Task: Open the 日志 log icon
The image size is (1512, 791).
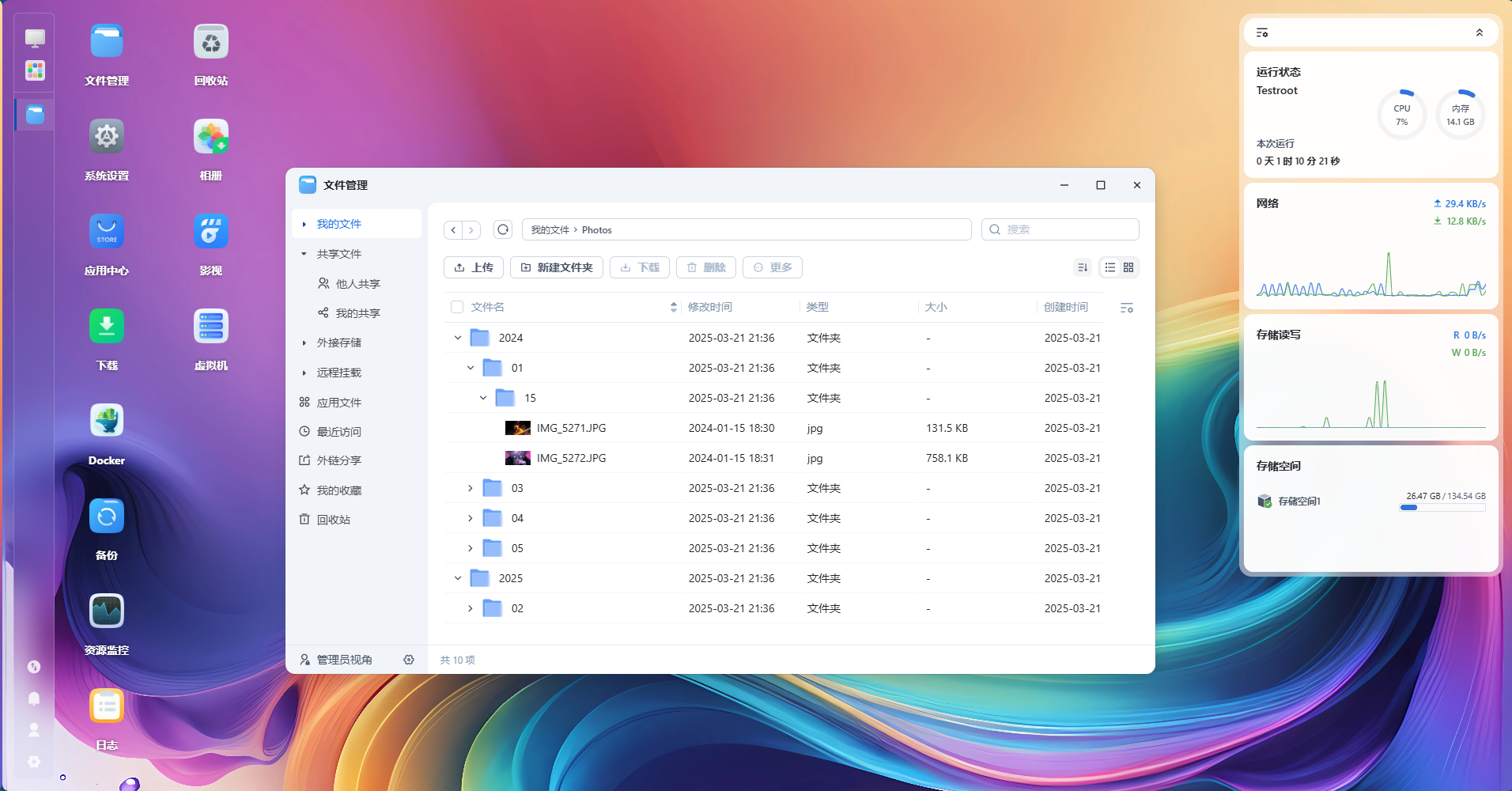Action: tap(107, 706)
